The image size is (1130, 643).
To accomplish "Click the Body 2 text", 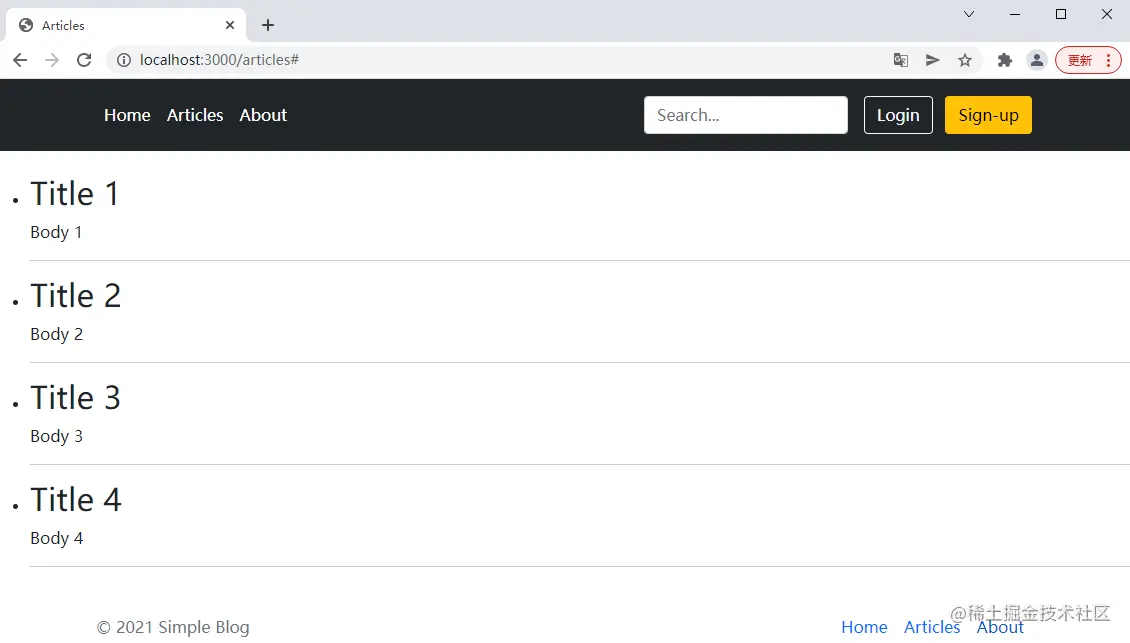I will click(x=56, y=334).
